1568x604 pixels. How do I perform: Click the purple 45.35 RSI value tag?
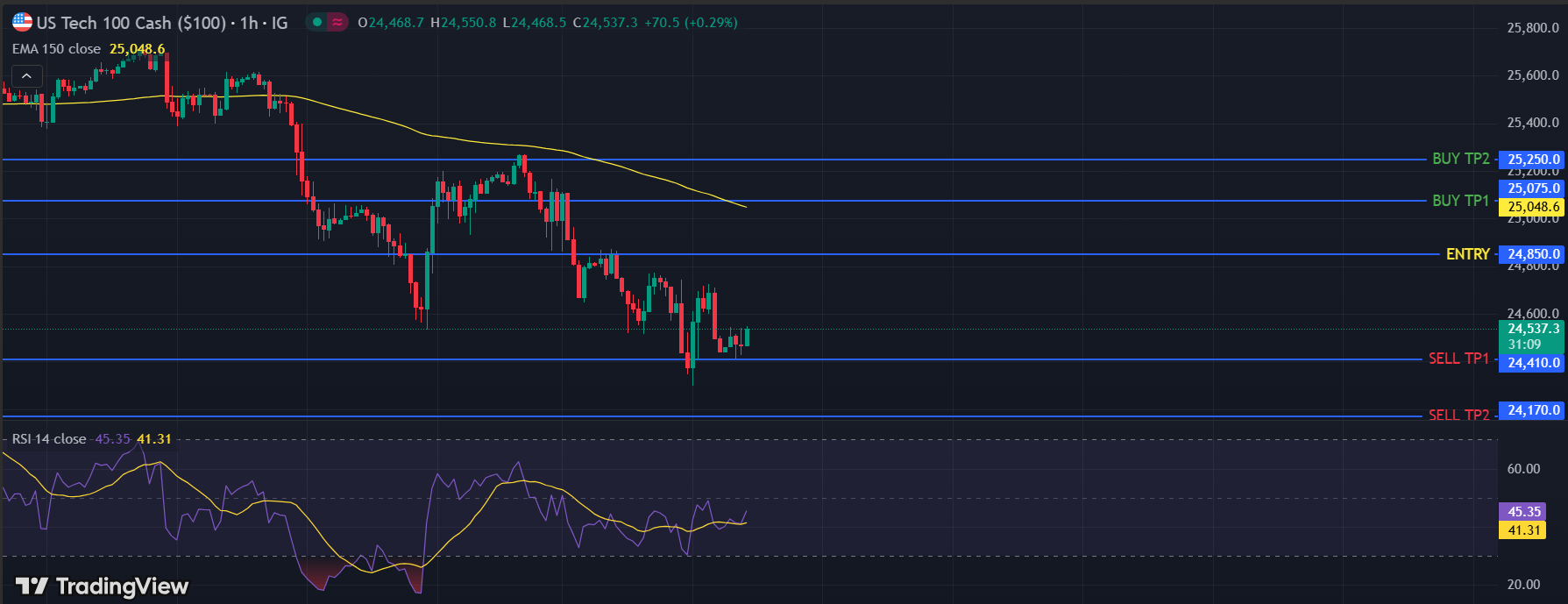pyautogui.click(x=1523, y=512)
